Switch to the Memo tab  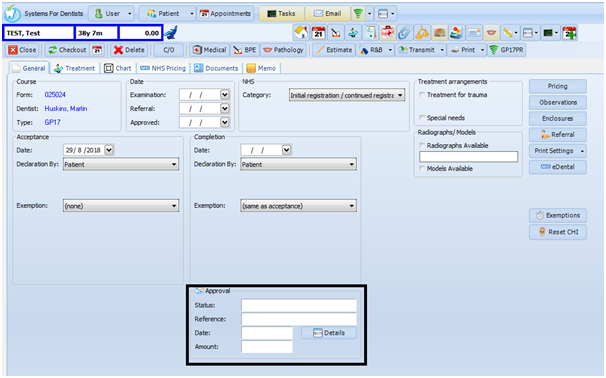pyautogui.click(x=262, y=68)
